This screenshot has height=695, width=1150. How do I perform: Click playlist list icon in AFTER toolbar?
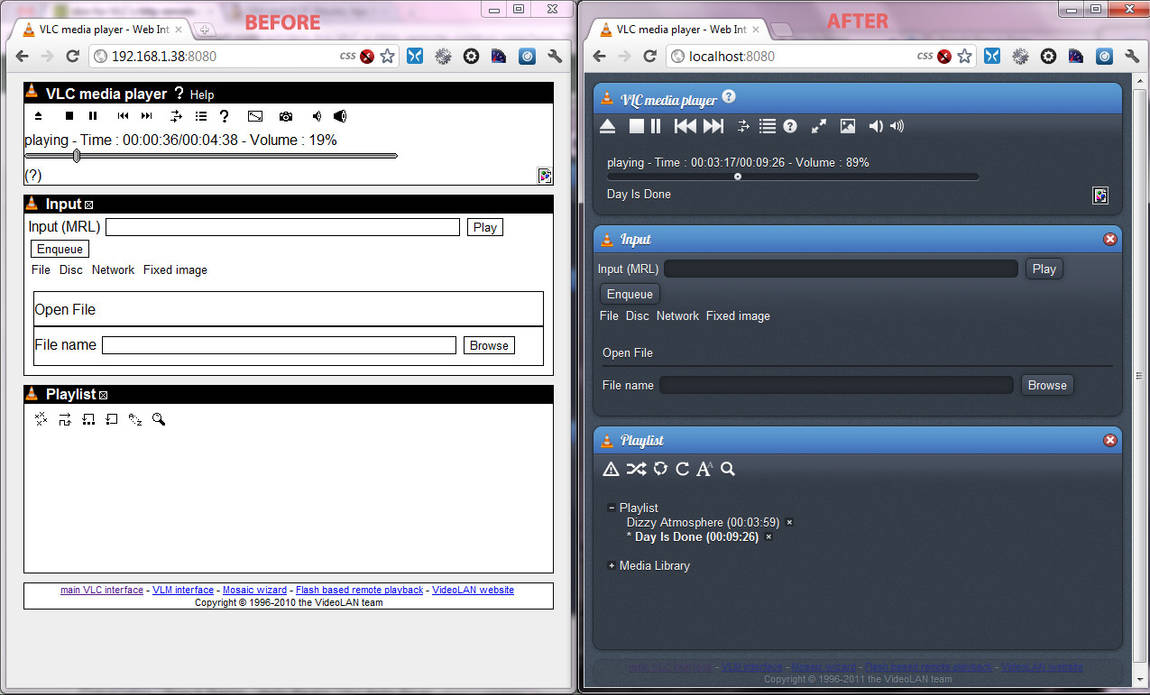point(767,126)
